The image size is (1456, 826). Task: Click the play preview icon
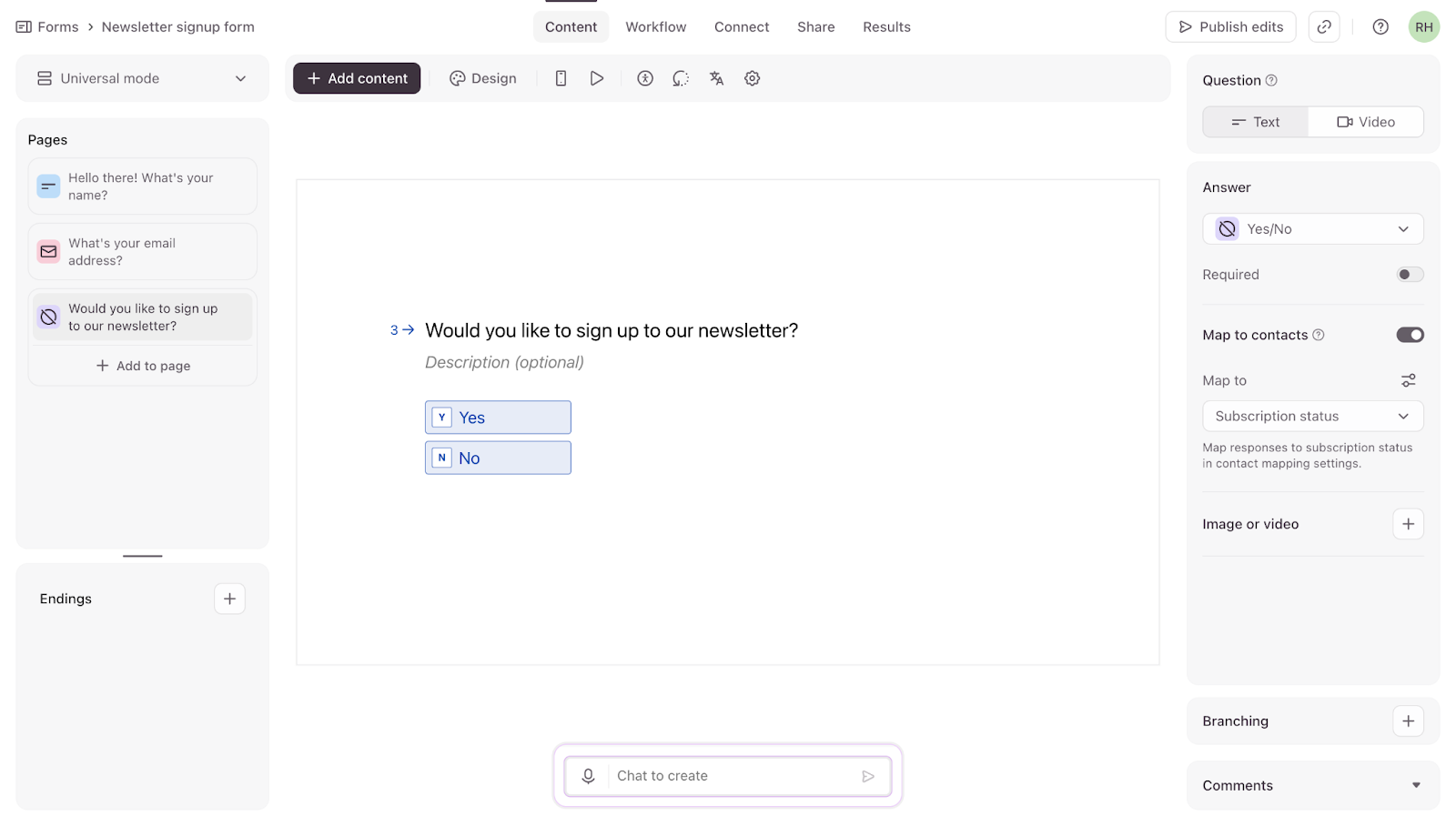(596, 78)
